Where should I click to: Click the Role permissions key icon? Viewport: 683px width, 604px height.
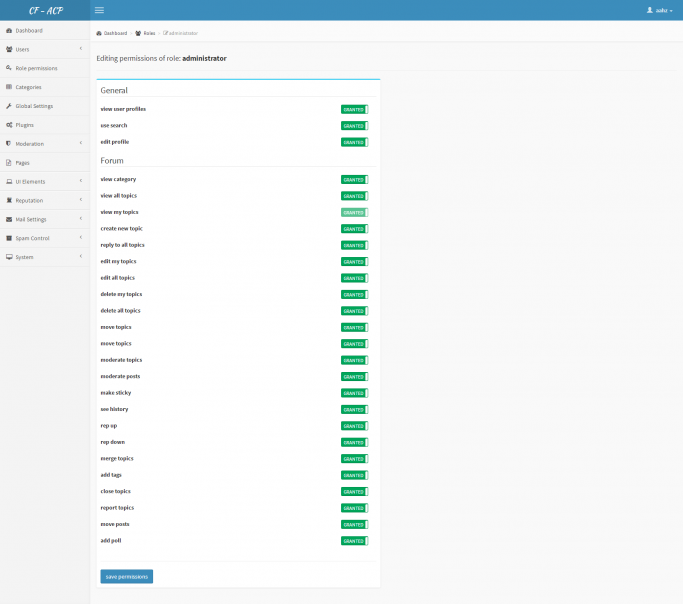point(9,68)
